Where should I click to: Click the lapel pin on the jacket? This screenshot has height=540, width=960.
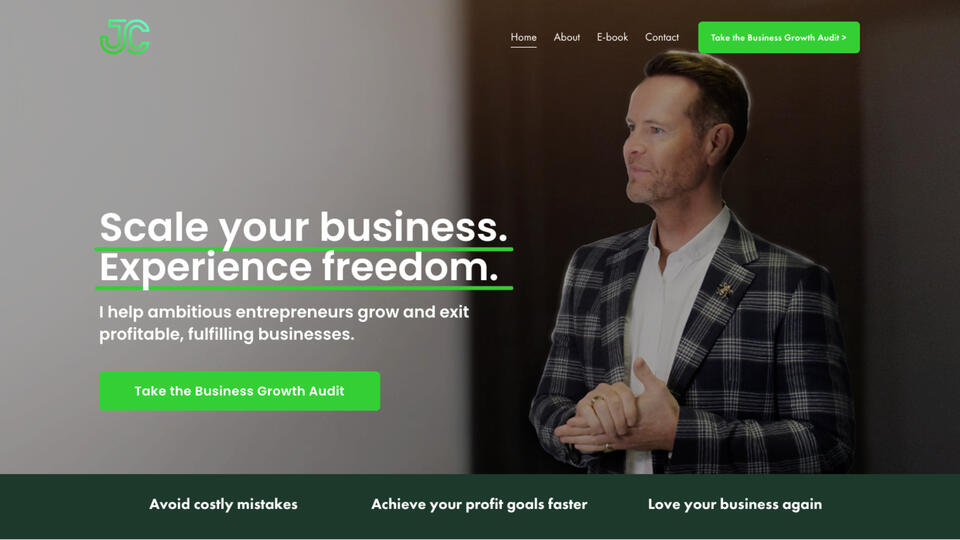pos(725,290)
